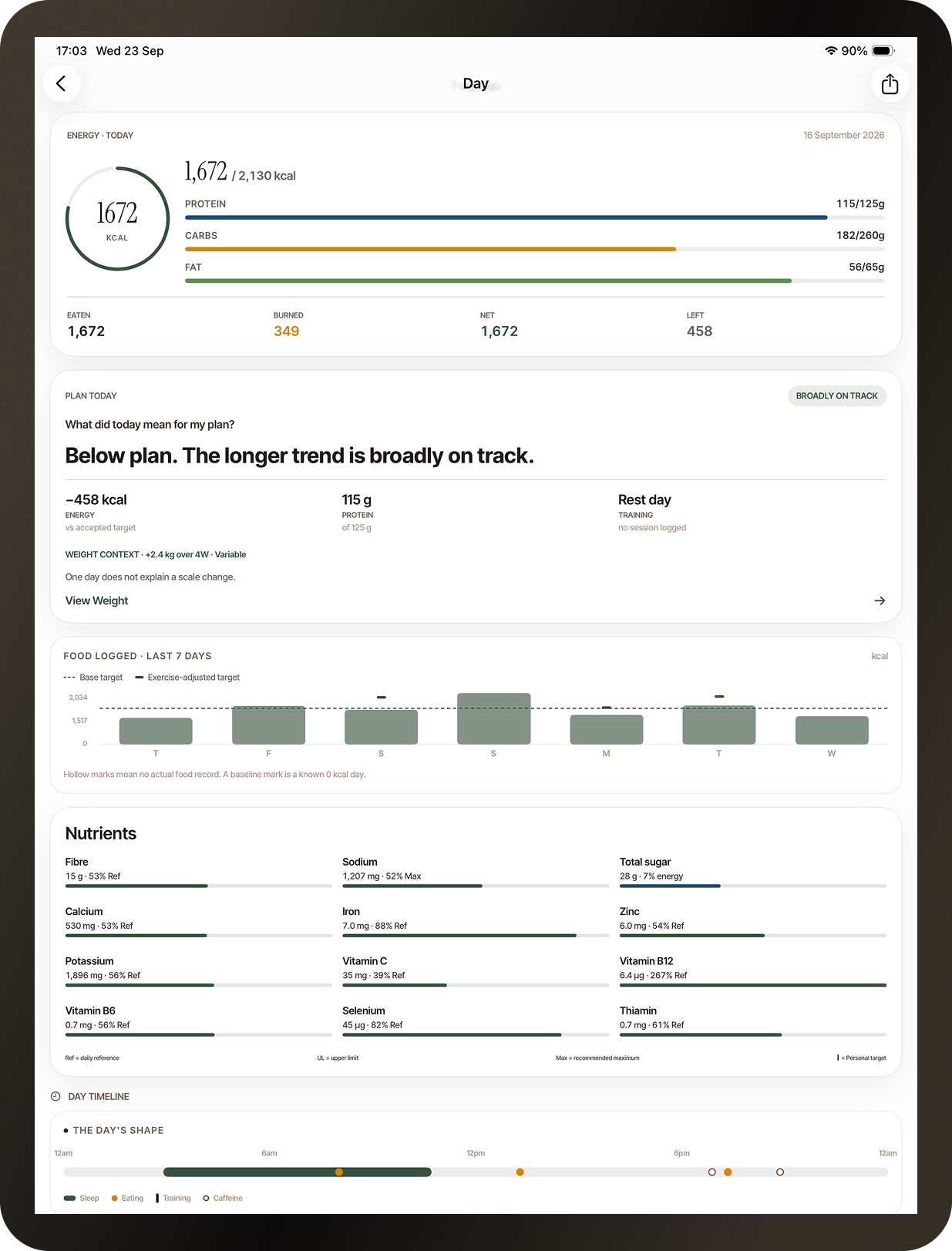Select the Protein progress bar
This screenshot has height=1251, width=952.
click(x=534, y=217)
